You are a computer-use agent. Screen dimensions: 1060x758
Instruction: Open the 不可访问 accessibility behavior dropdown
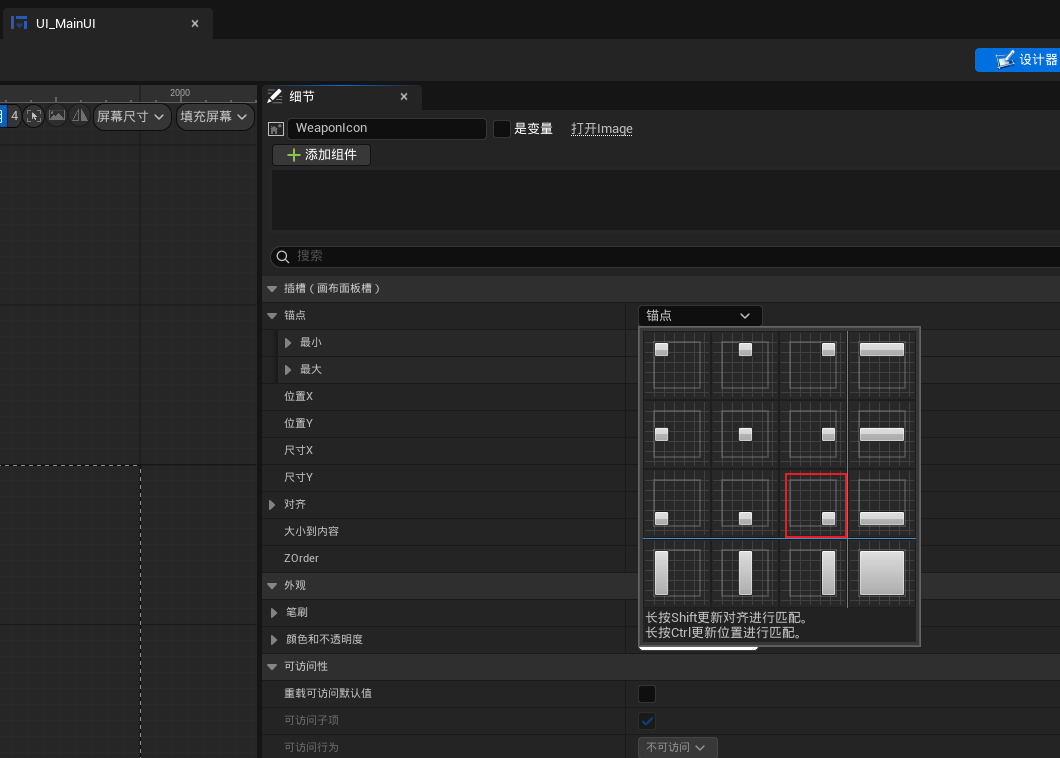677,747
